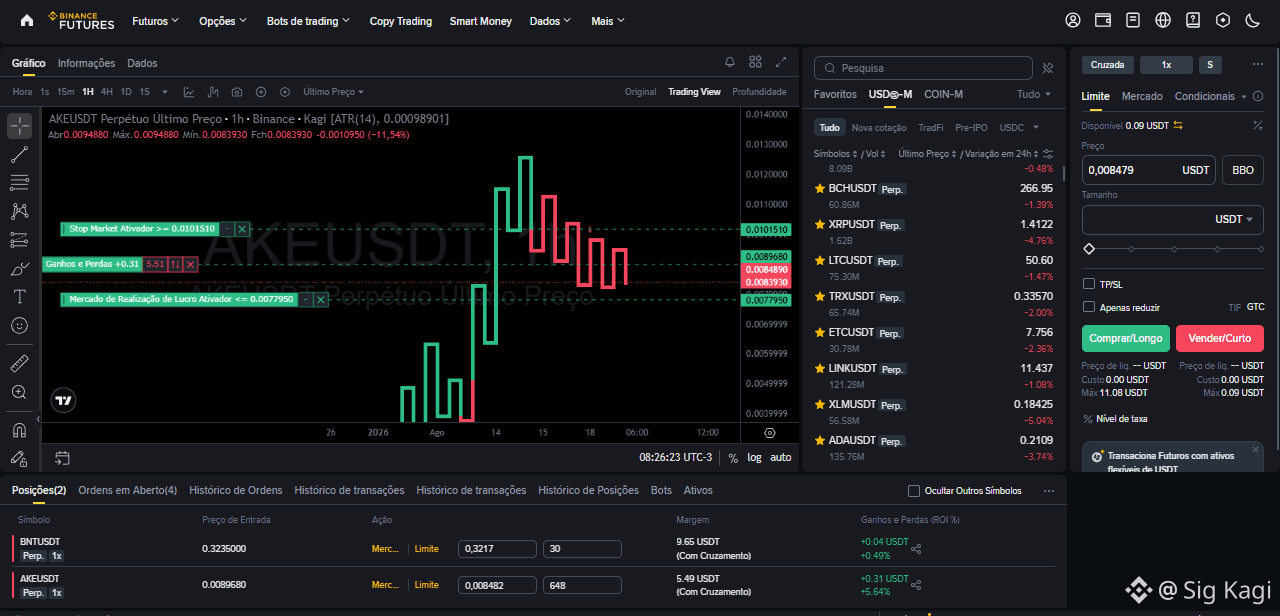Open the USDT size unit dropdown

point(1233,219)
